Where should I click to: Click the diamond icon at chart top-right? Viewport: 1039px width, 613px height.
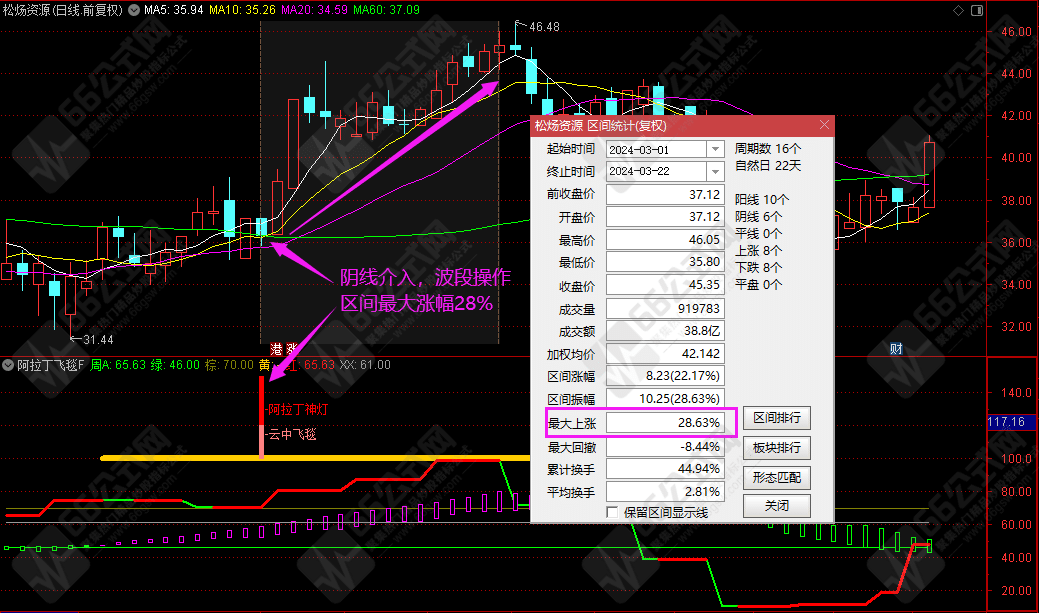pyautogui.click(x=959, y=10)
